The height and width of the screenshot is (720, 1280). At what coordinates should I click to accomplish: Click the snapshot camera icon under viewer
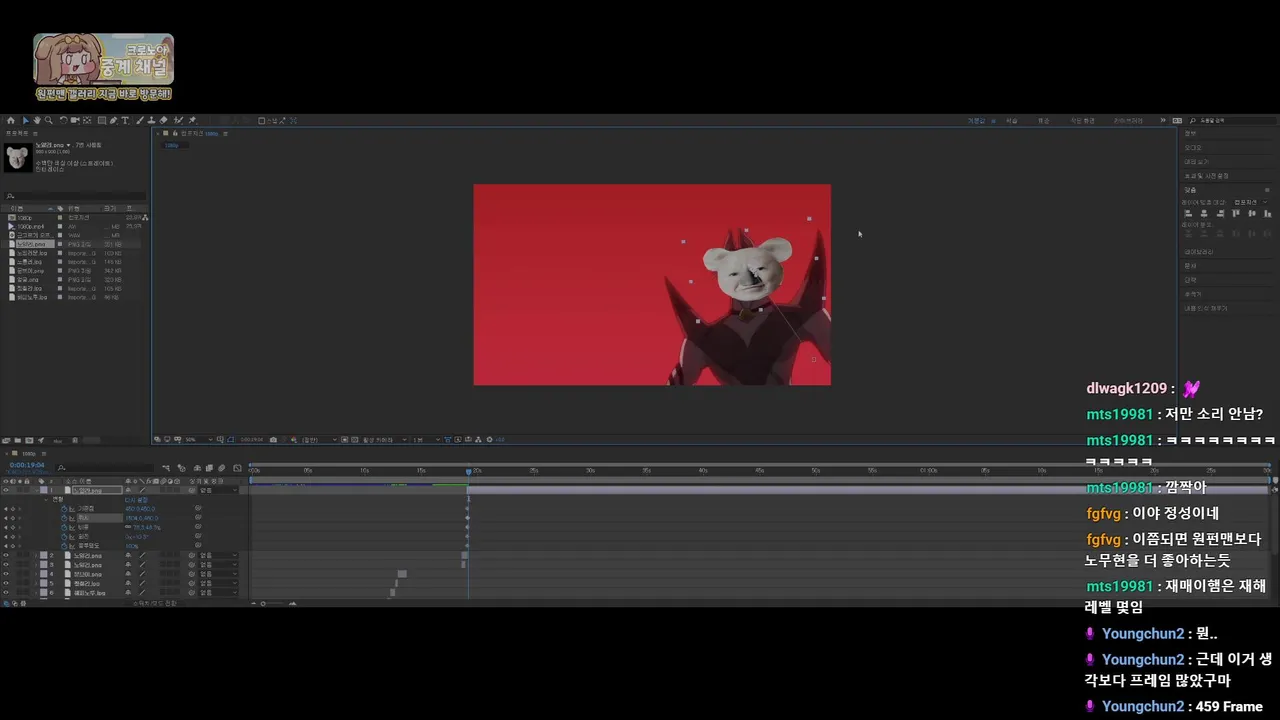tap(273, 439)
